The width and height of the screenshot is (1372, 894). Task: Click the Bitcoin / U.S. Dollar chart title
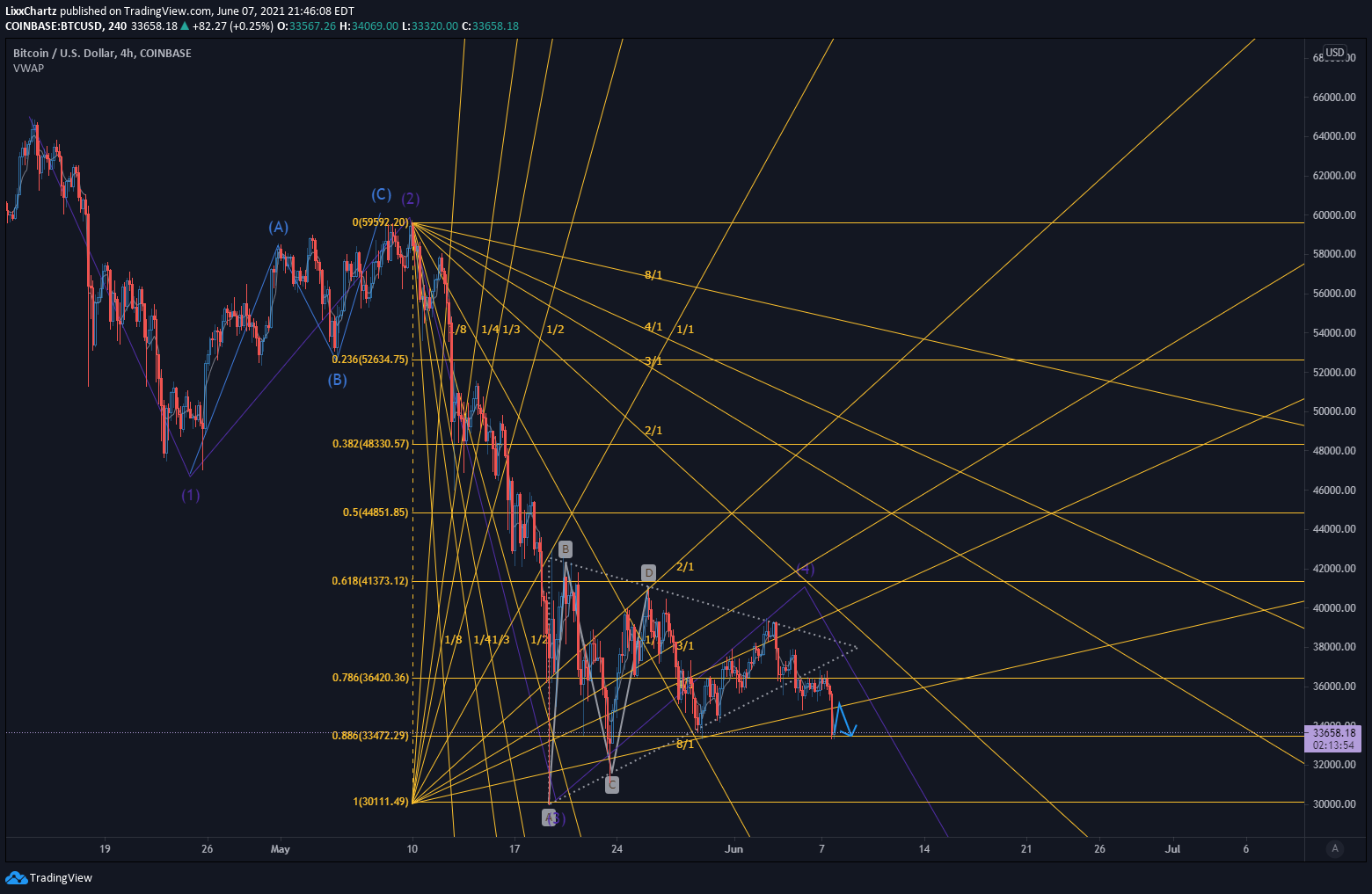102,54
